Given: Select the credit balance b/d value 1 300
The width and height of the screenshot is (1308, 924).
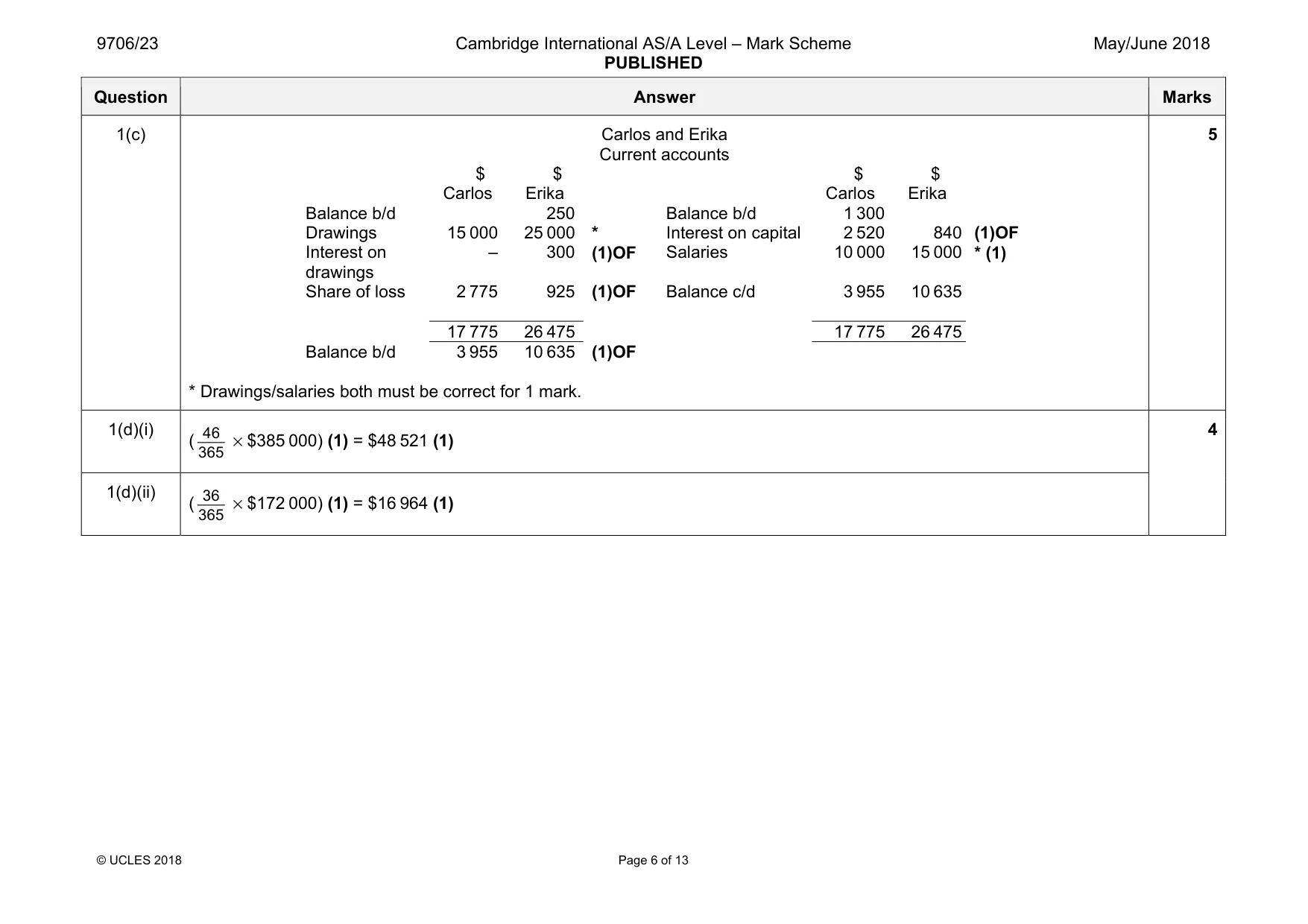Looking at the screenshot, I should point(864,214).
